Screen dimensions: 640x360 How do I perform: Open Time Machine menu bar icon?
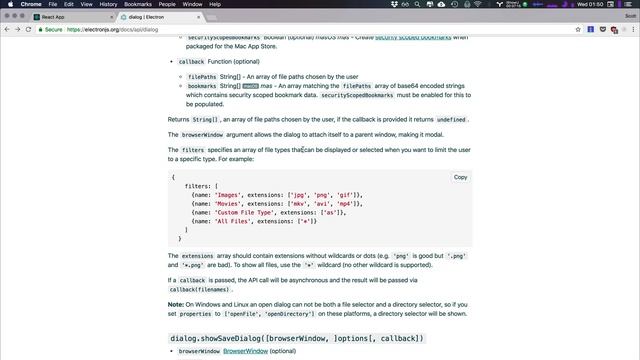click(454, 4)
